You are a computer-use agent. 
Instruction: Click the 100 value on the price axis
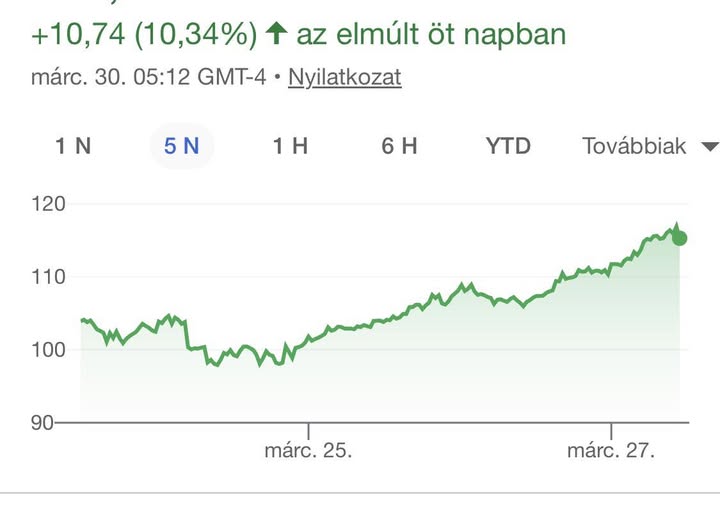coord(49,350)
